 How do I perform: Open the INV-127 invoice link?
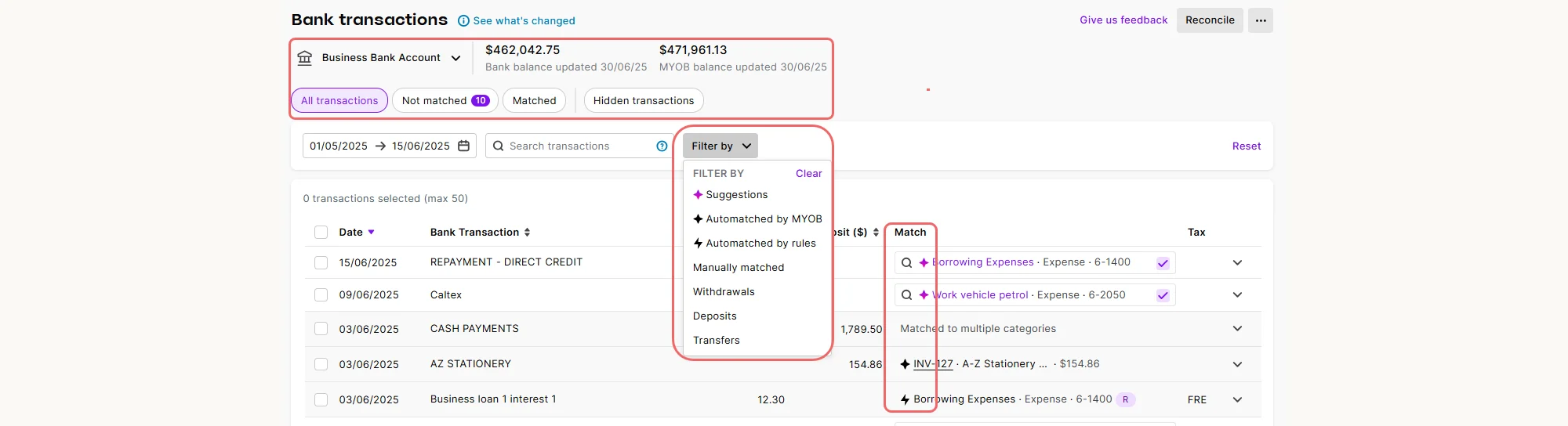933,364
